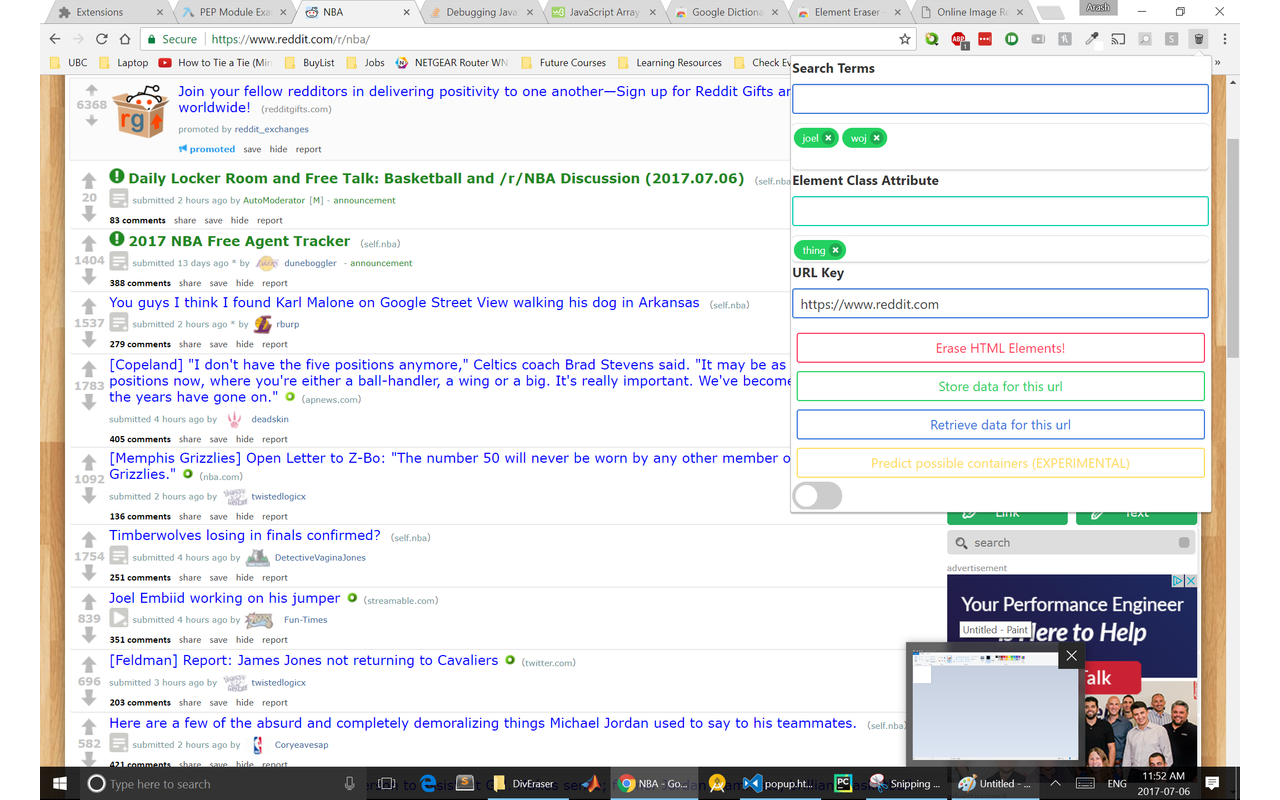The height and width of the screenshot is (800, 1280).
Task: Switch to the Online Image tab
Action: (972, 12)
